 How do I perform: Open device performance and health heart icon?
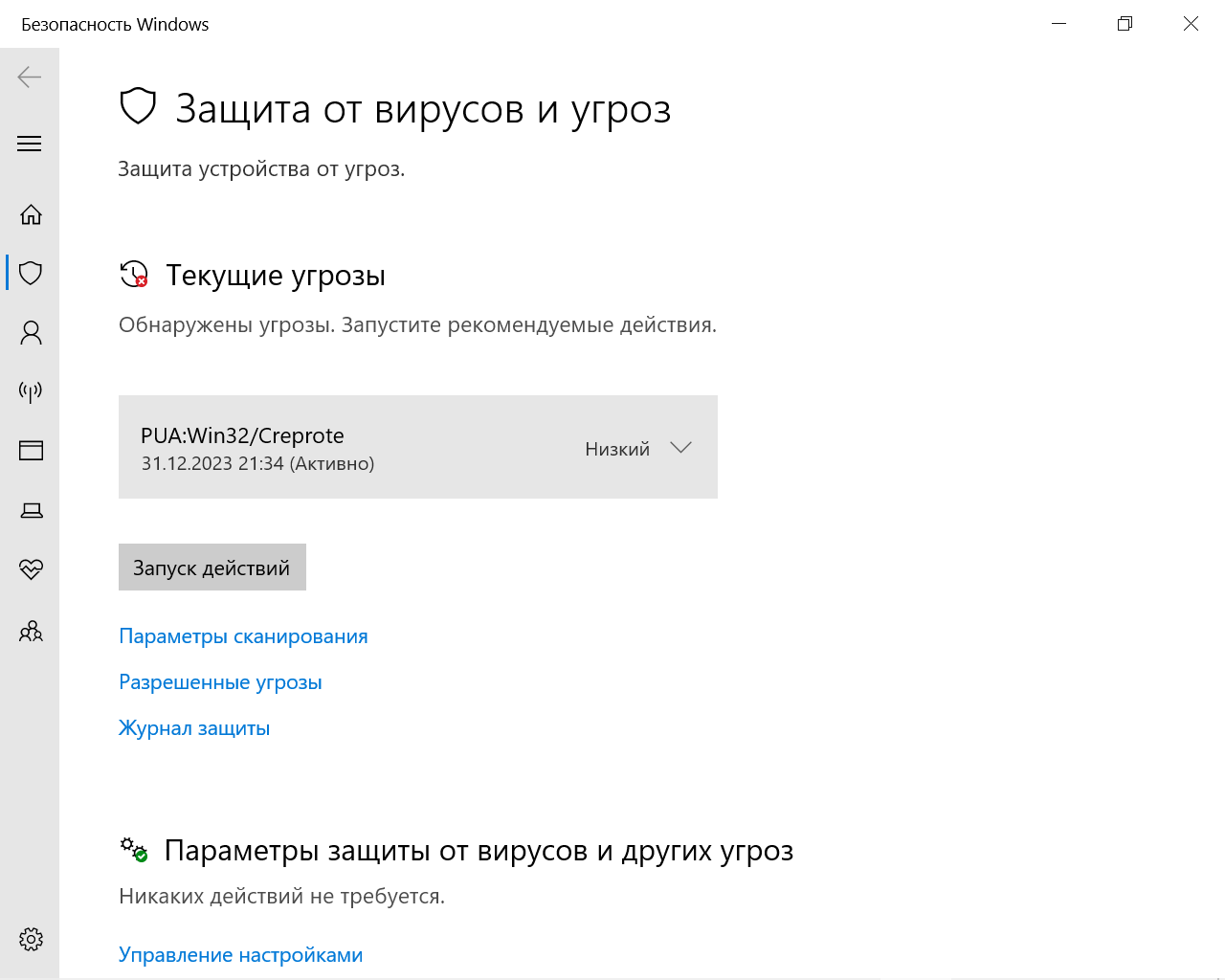point(31,569)
